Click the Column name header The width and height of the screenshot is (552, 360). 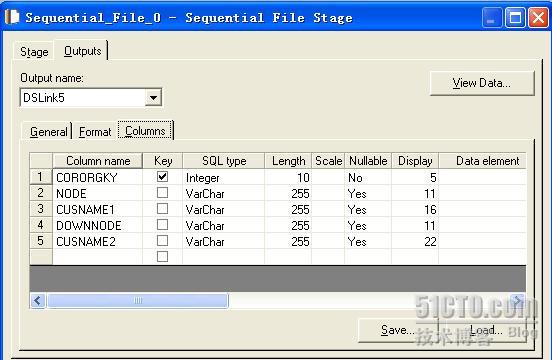[98, 161]
